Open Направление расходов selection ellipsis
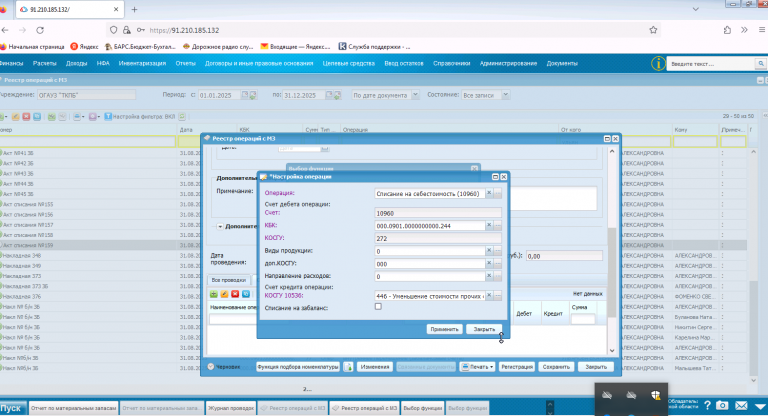Screen dimensions: 768x416 pos(498,276)
